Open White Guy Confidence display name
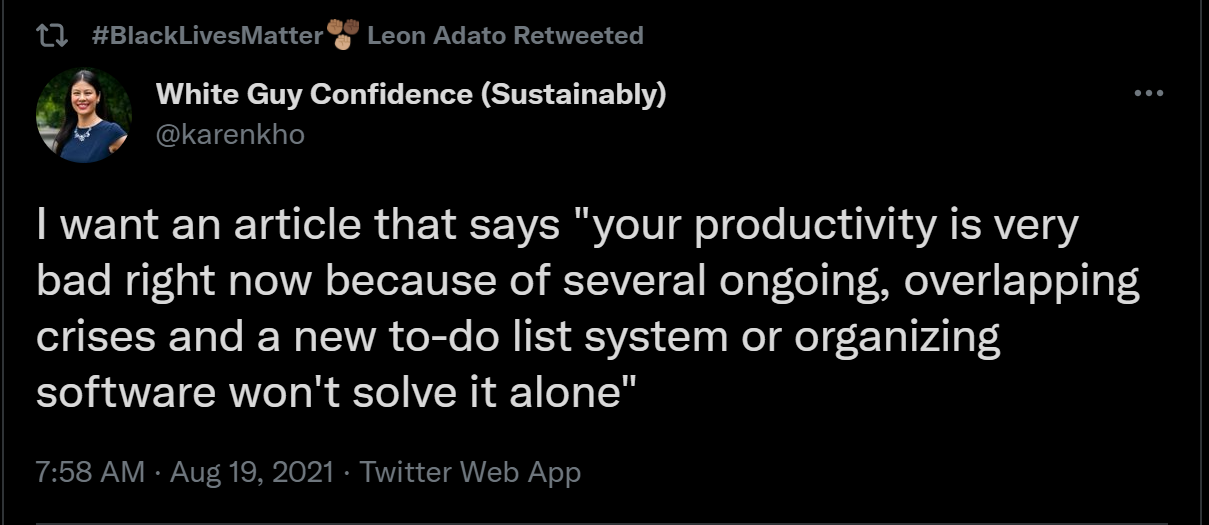 (x=314, y=95)
